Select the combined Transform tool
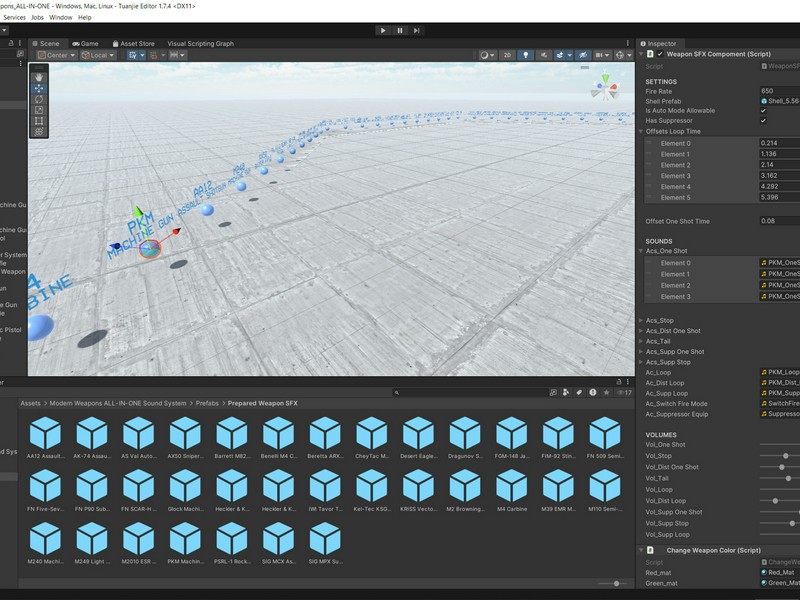Image resolution: width=800 pixels, height=600 pixels. point(39,132)
